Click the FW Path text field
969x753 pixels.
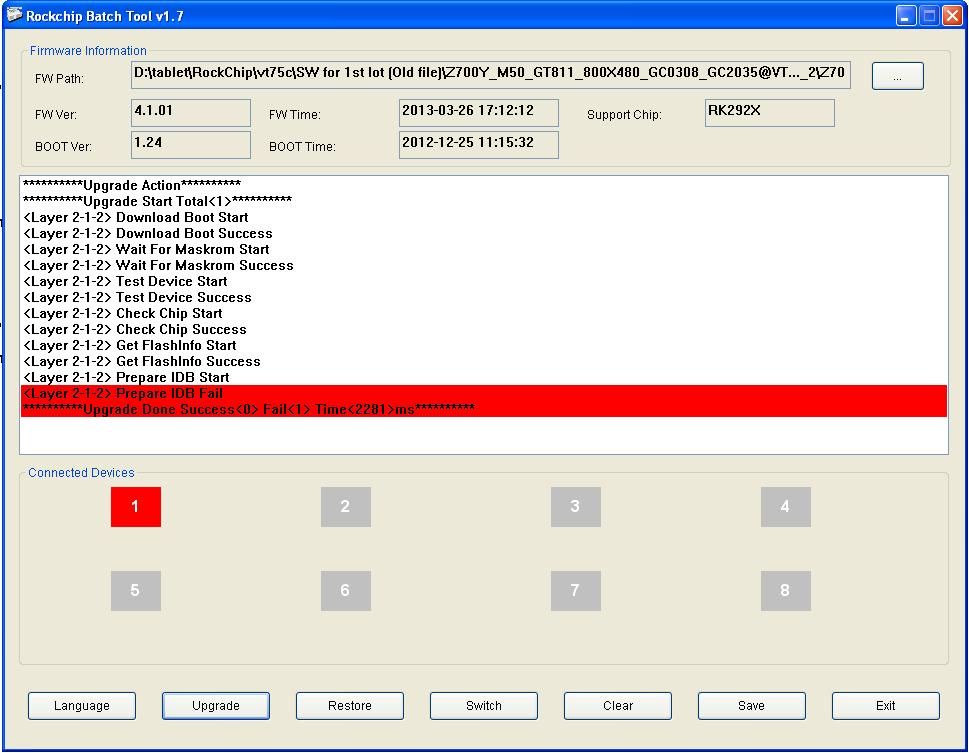coord(490,75)
